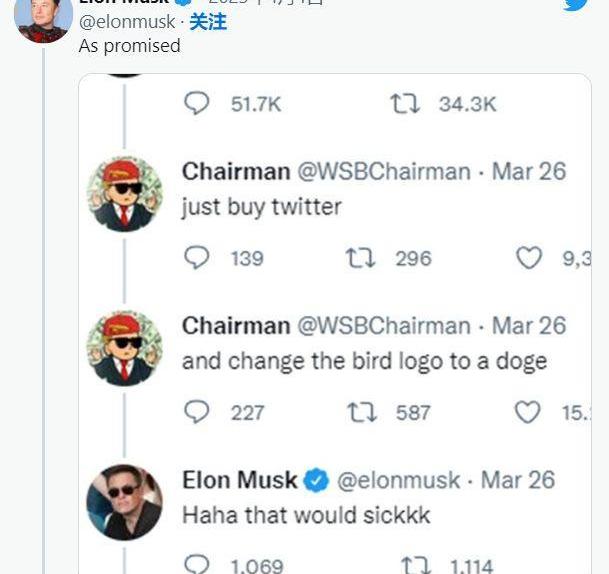This screenshot has width=609, height=574.
Task: Click the blue 关注 follow link
Action: pyautogui.click(x=208, y=21)
